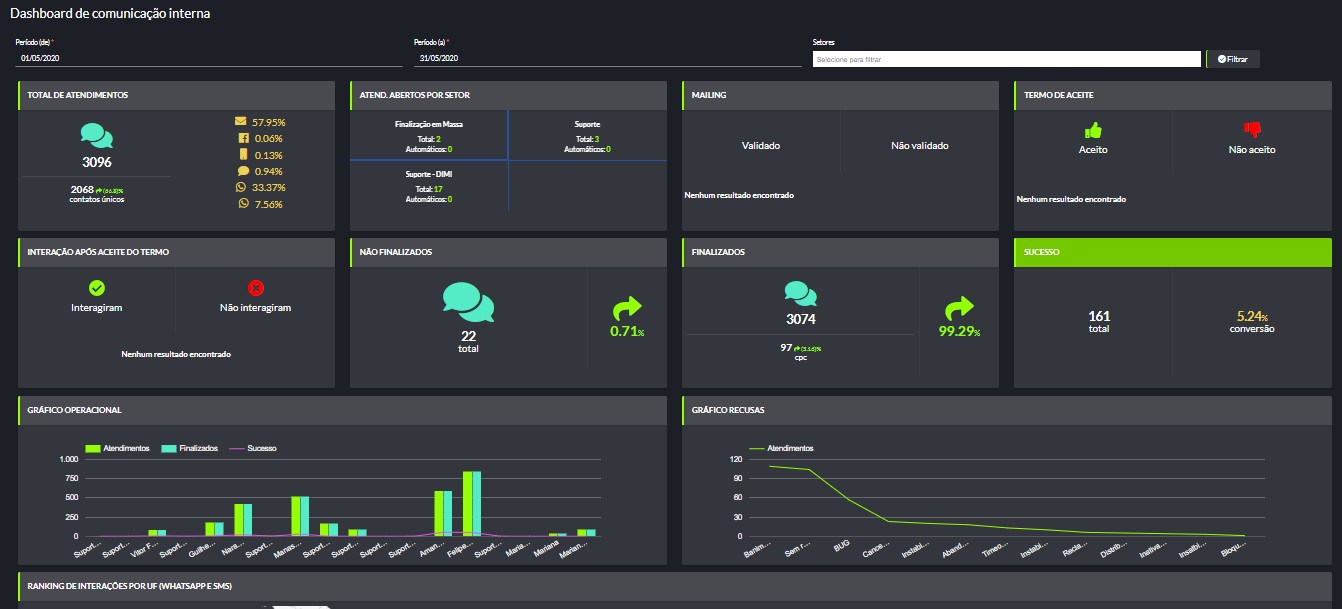The width and height of the screenshot is (1342, 609).
Task: Click the 99.29% value
Action: point(959,331)
